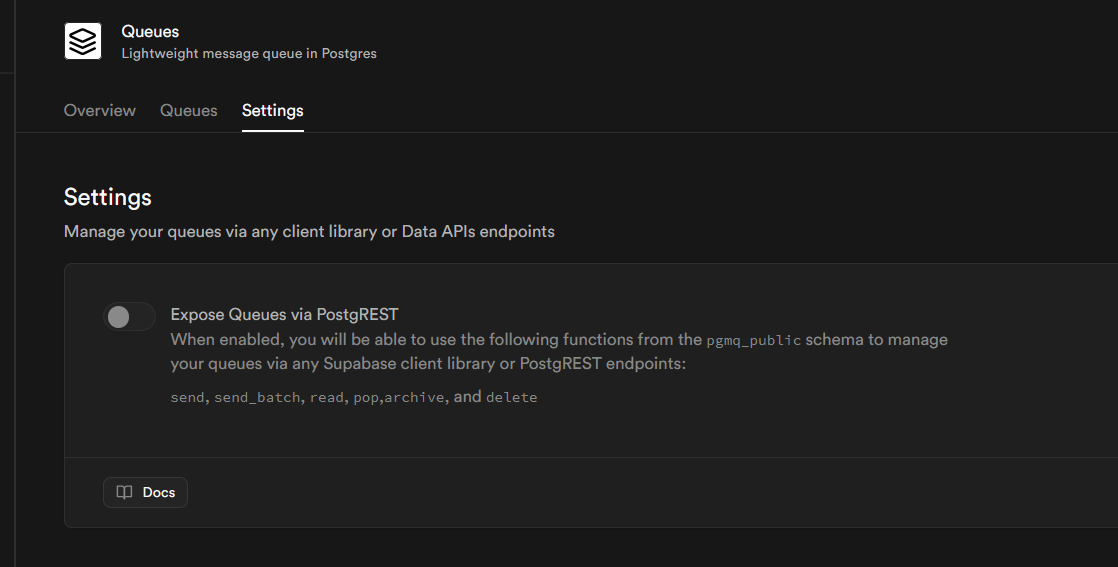Enable the Expose Queues via PostgREST switch
Viewport: 1118px width, 567px height.
(129, 317)
